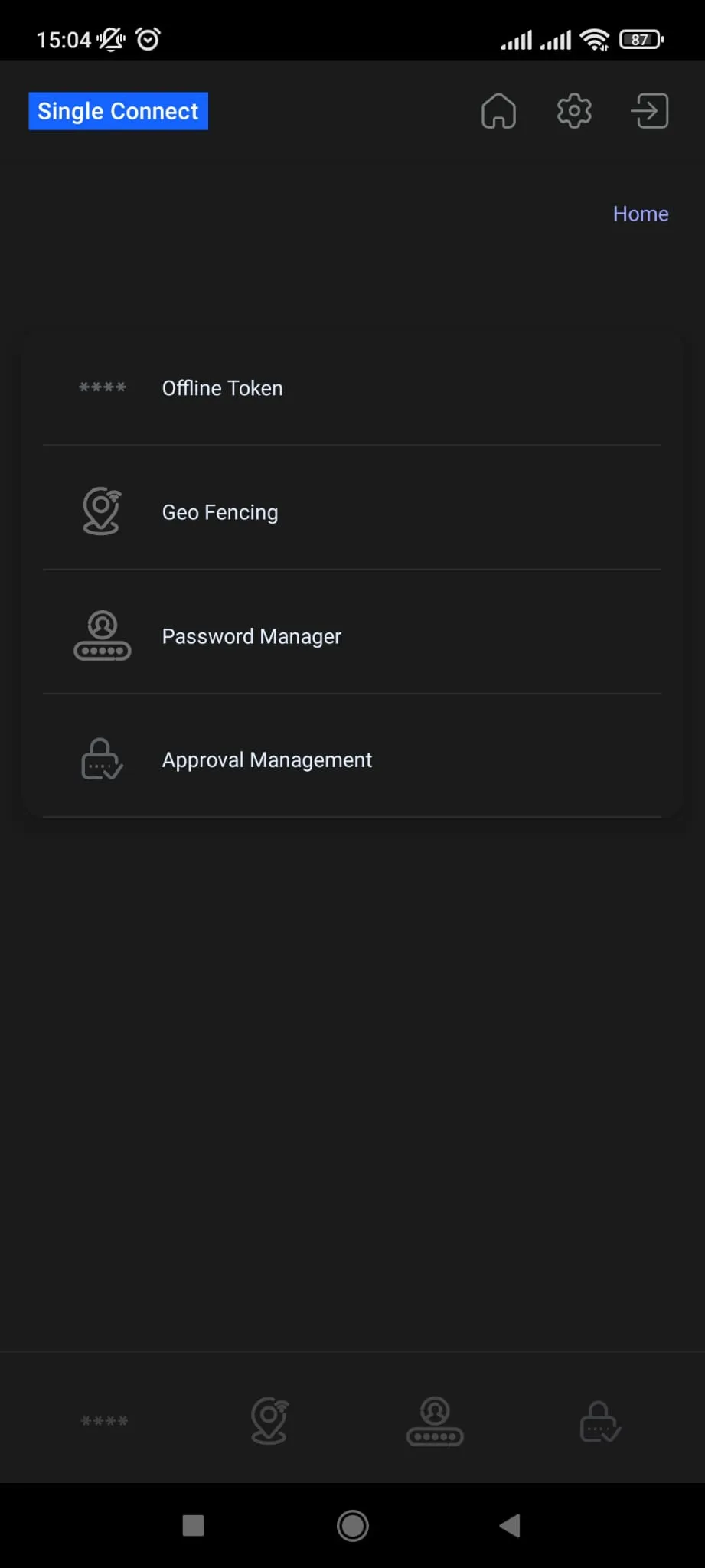The height and width of the screenshot is (1568, 705).
Task: Open the Geo Fencing menu entry
Action: click(352, 511)
